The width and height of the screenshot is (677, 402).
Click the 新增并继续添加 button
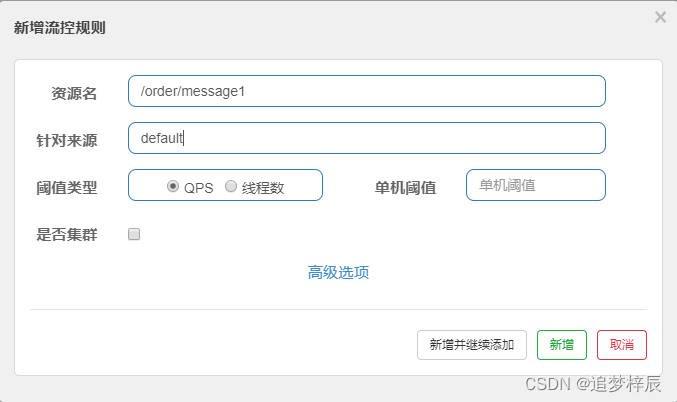pyautogui.click(x=471, y=345)
